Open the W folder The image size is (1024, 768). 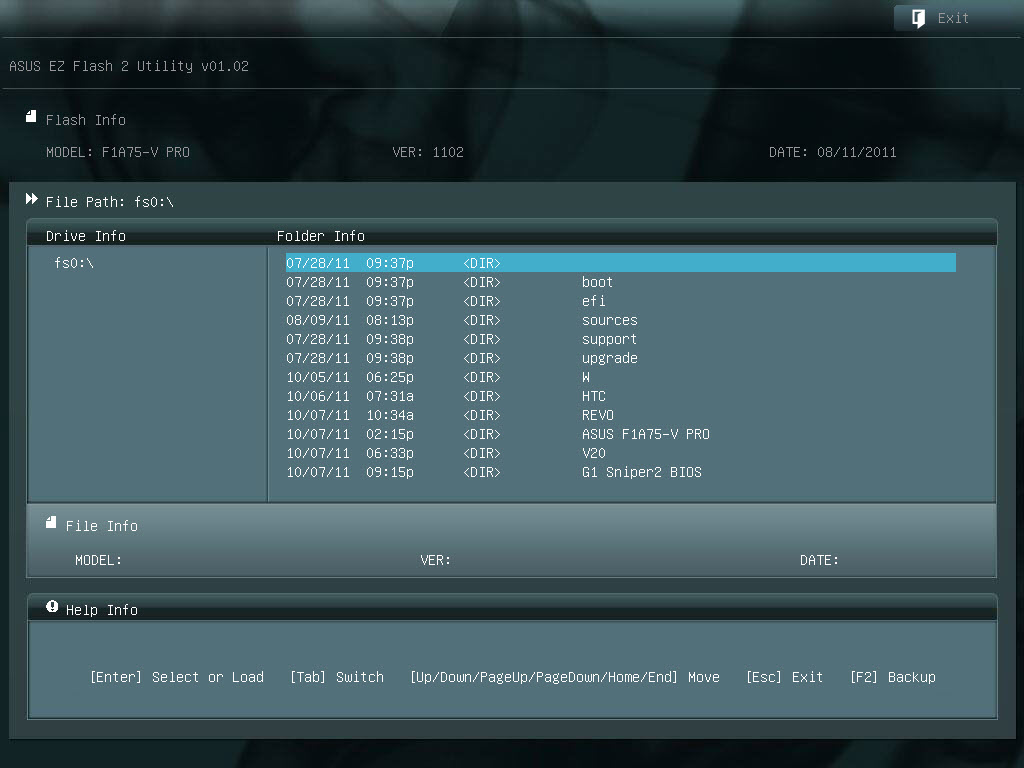pos(586,377)
